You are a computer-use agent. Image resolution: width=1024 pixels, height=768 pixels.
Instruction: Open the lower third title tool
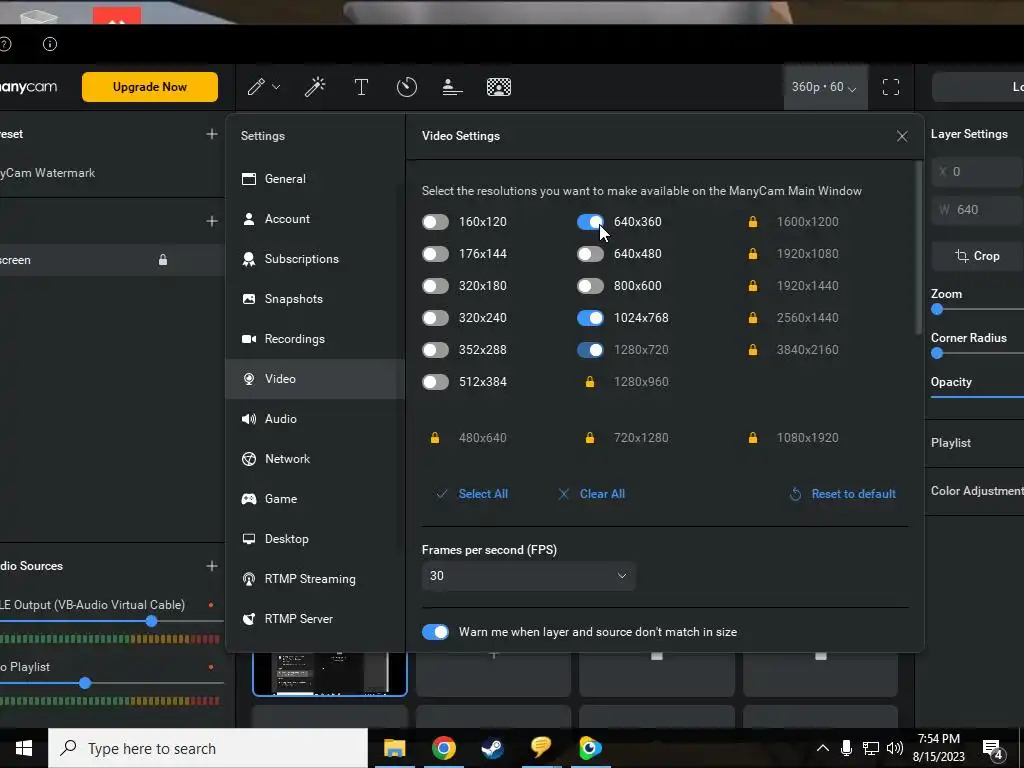click(x=453, y=87)
